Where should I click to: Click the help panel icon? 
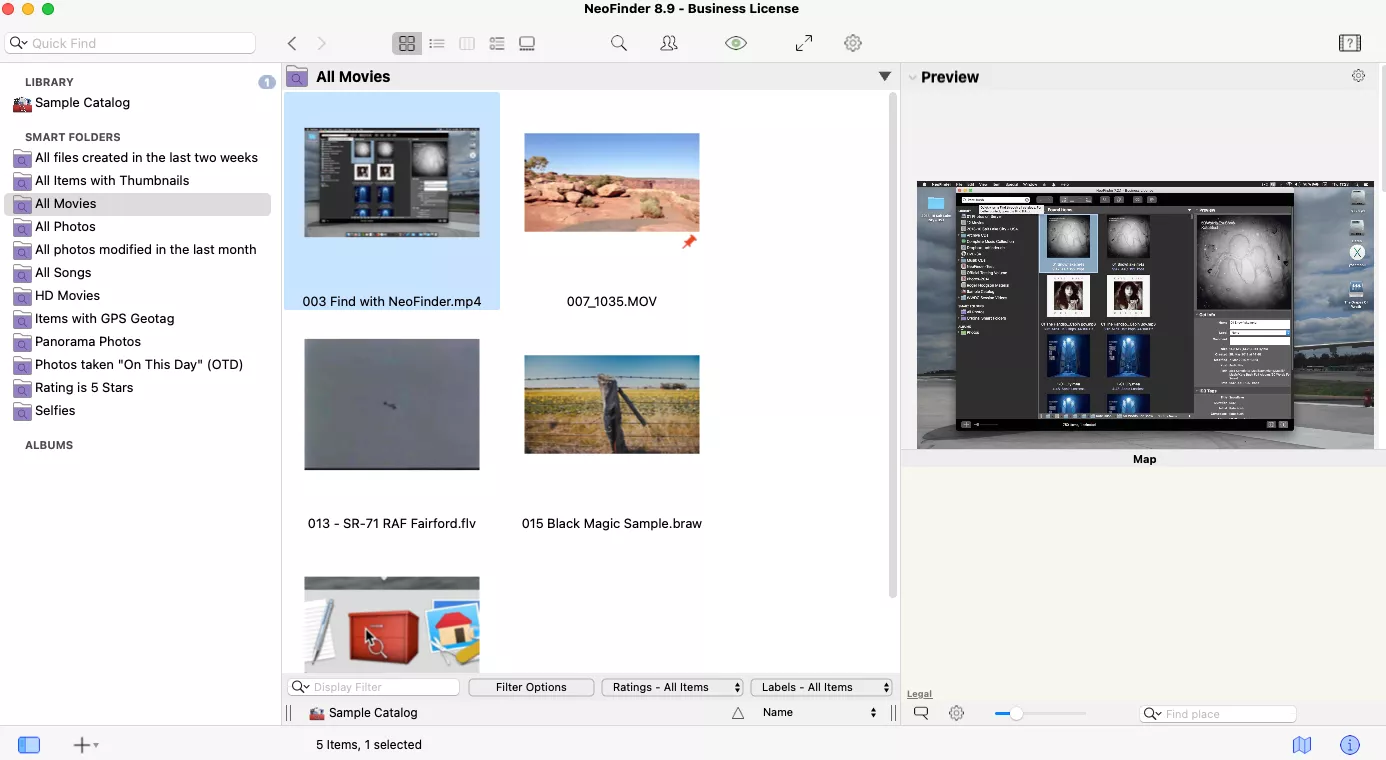tap(1350, 43)
